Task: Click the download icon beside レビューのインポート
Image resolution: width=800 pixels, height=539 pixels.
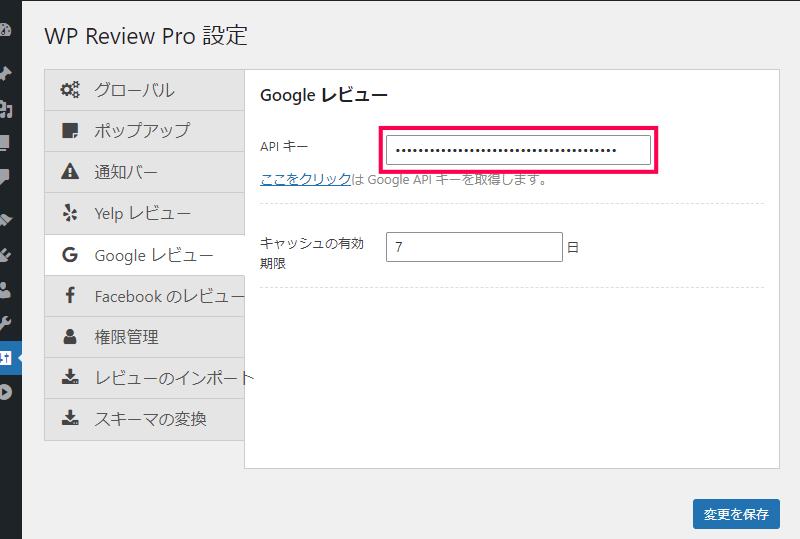Action: pos(70,377)
